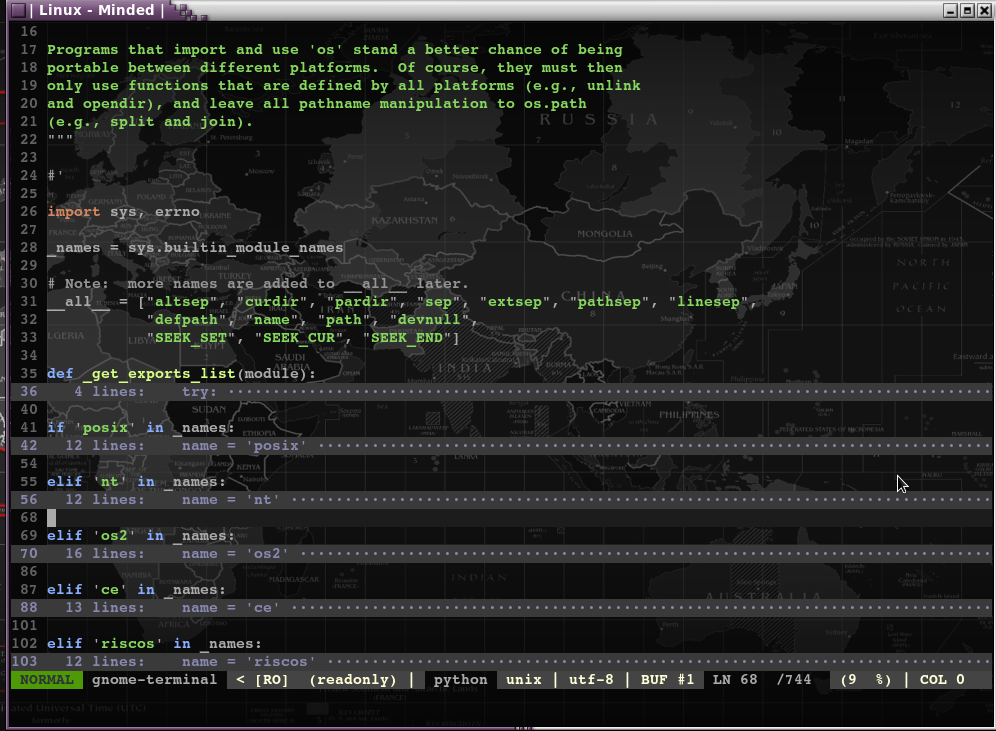Expand the fold containing name = 'nt'
Viewport: 996px width, 731px height.
pos(502,499)
